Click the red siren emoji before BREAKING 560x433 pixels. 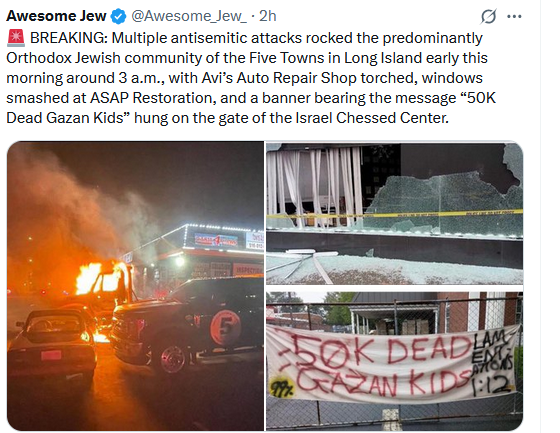tap(16, 38)
